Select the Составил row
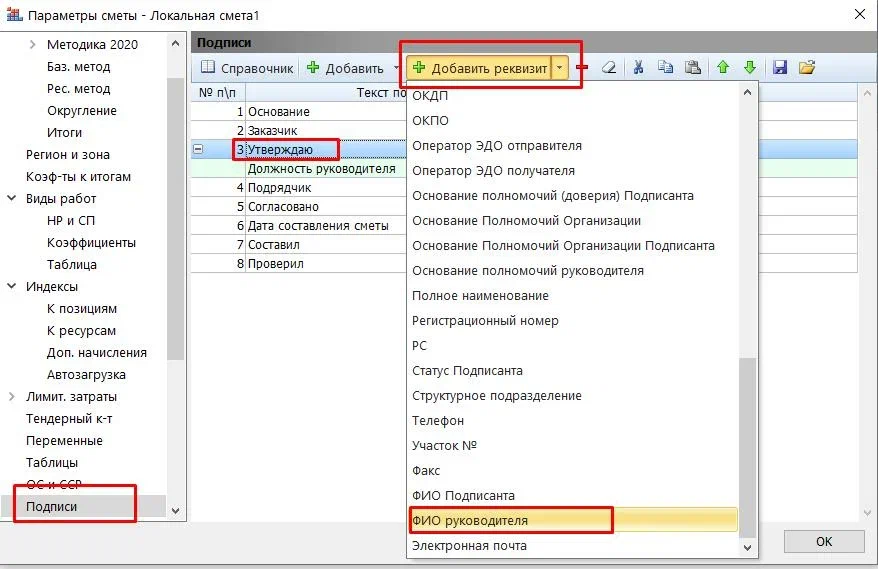The width and height of the screenshot is (878, 569). tap(299, 245)
